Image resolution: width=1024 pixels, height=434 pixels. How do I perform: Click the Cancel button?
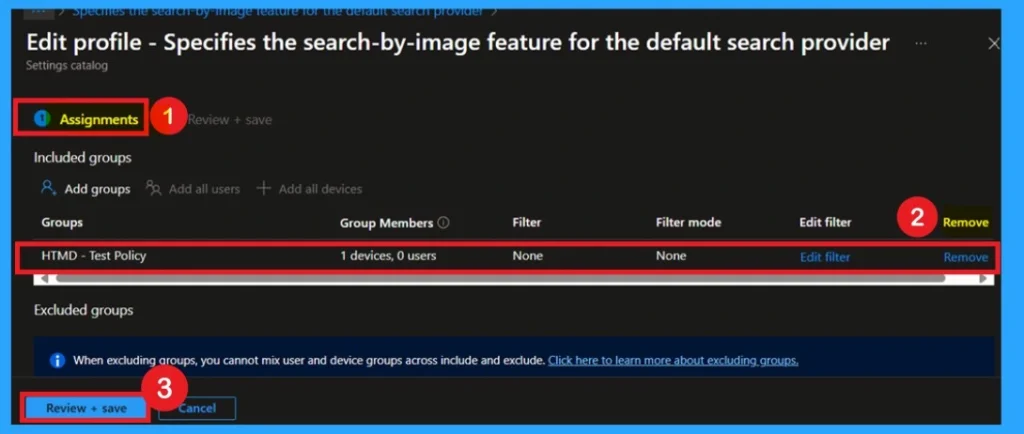pyautogui.click(x=197, y=409)
